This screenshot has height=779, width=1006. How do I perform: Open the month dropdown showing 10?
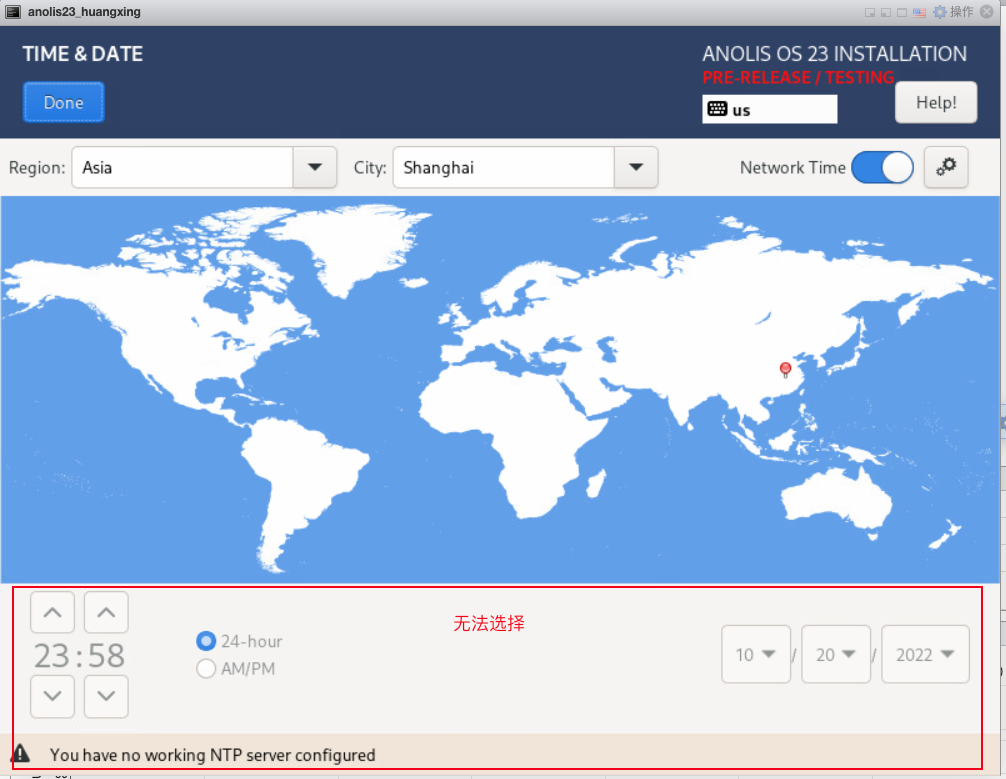[756, 655]
